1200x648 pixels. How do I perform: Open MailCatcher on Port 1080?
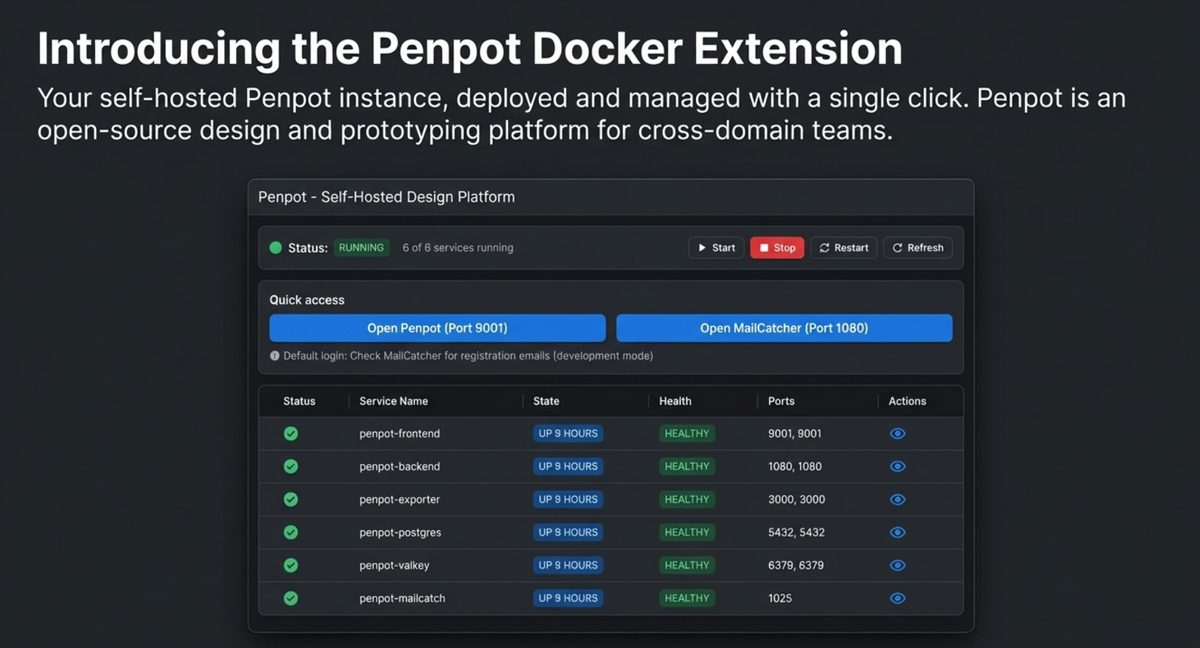coord(784,328)
